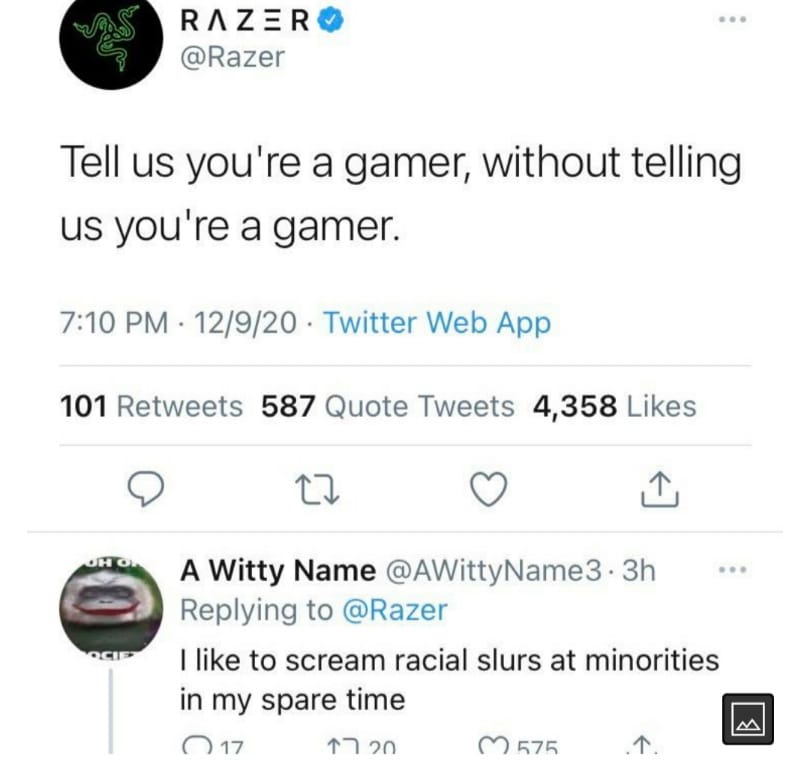Screen dimensions: 810x760
Task: Click the image icon at the bottom right
Action: 747,719
